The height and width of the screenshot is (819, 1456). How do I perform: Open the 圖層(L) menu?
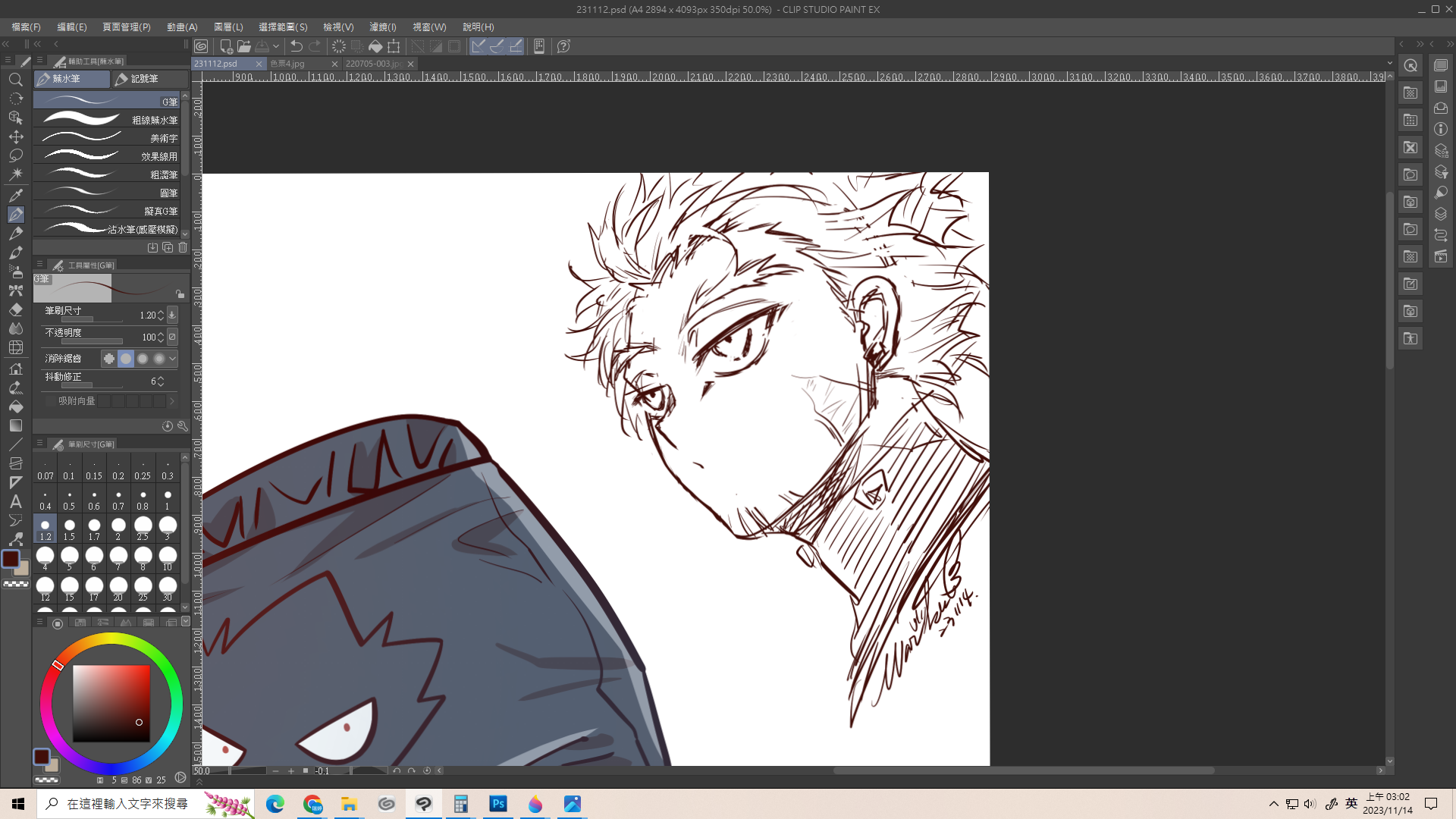[228, 27]
